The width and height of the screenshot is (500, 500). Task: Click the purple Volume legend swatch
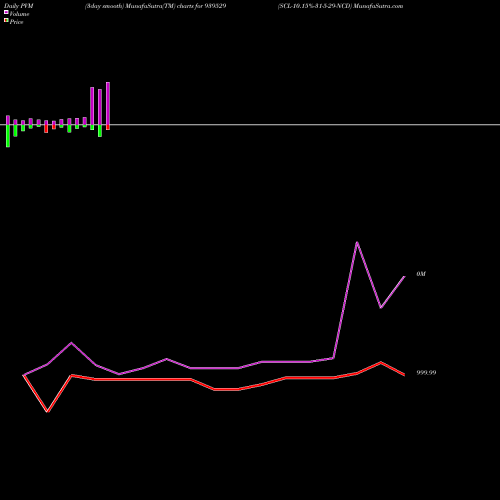point(6,12)
